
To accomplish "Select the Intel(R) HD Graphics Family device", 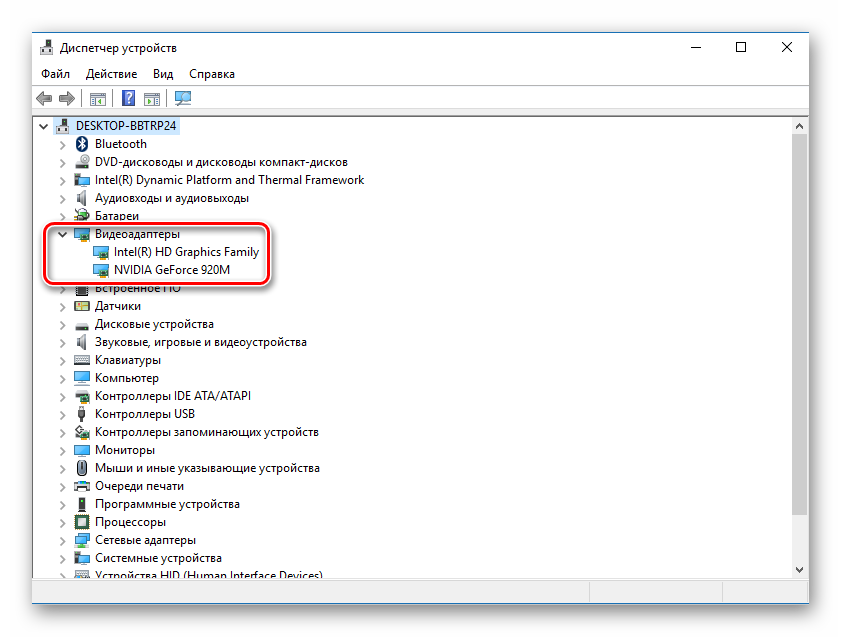I will tap(186, 252).
